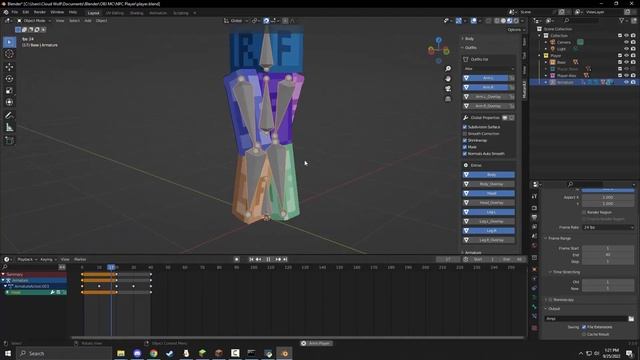Enable the Smooth Correction checkbox
Image resolution: width=640 pixels, height=360 pixels.
(464, 133)
